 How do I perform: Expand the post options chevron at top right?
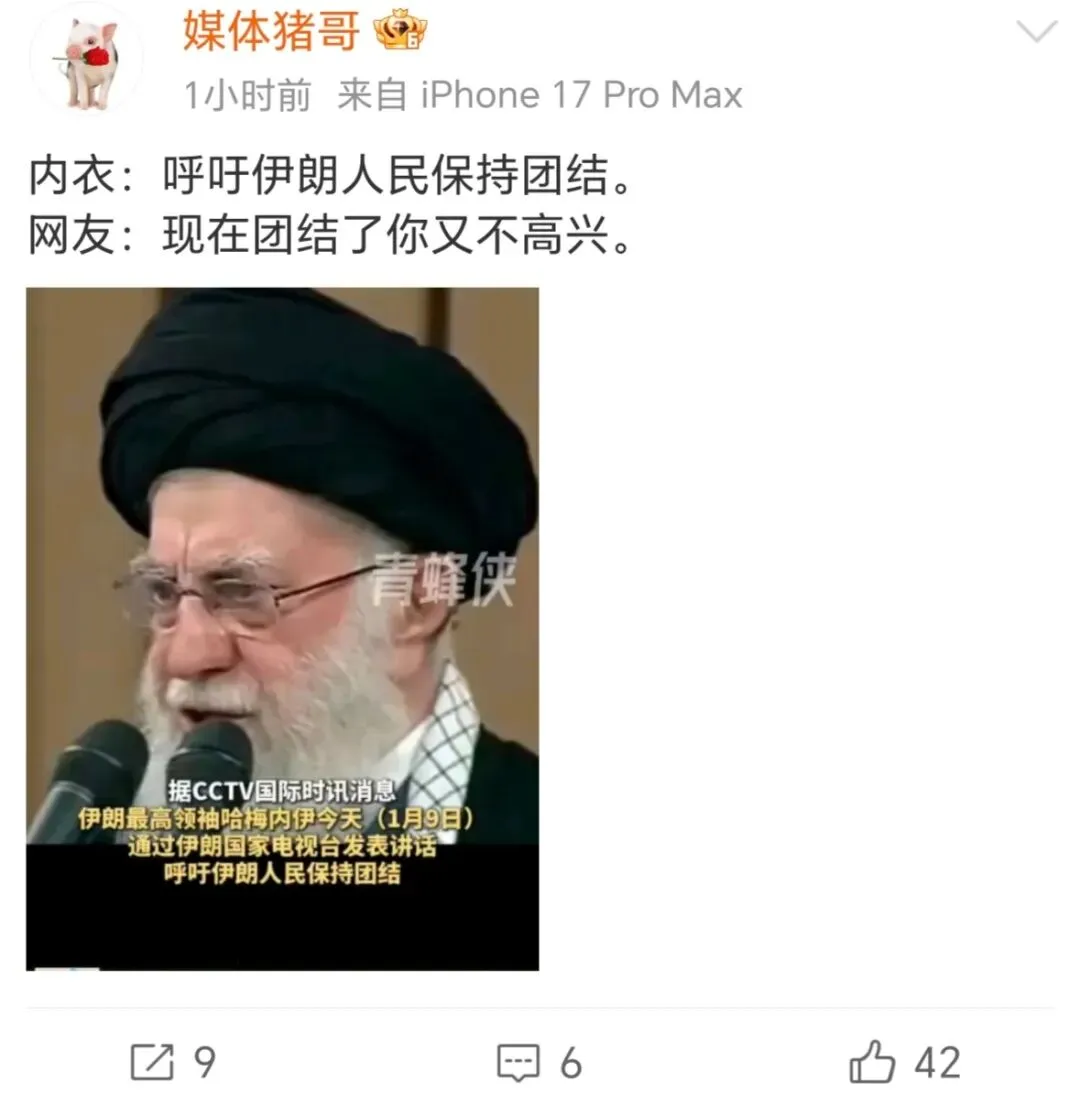point(1036,32)
